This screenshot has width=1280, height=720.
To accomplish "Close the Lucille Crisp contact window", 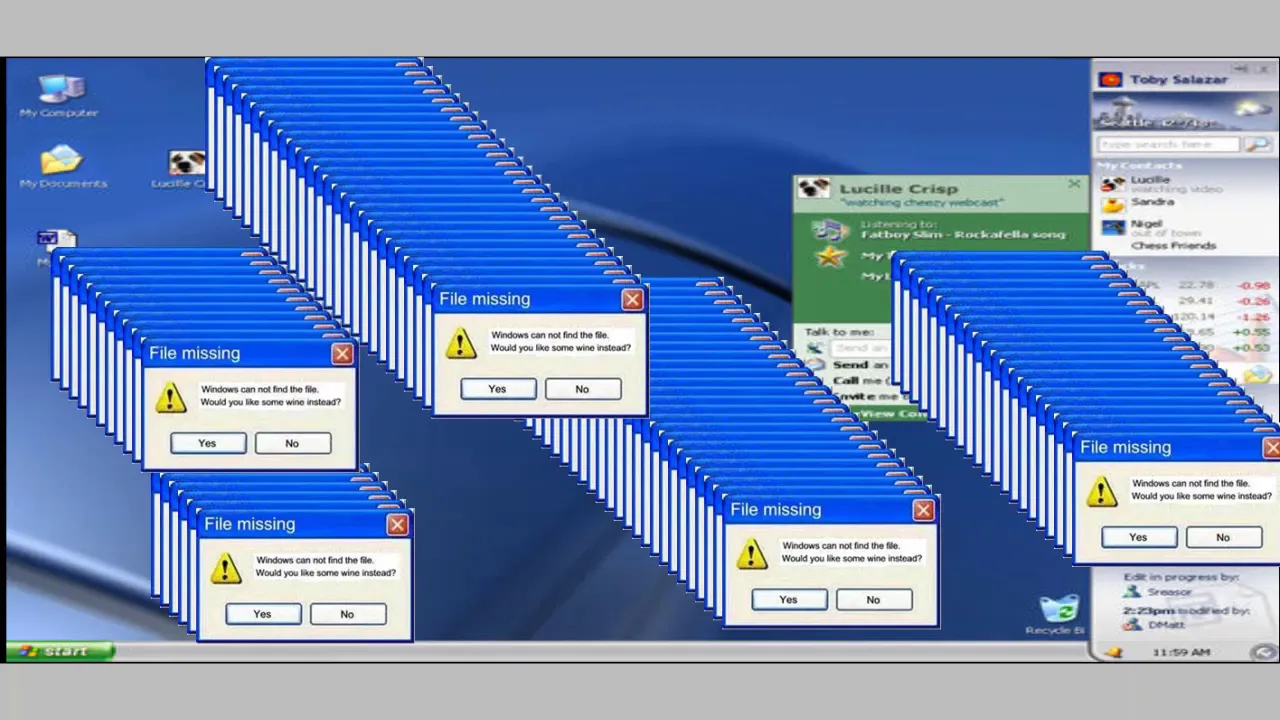I will coord(1074,184).
